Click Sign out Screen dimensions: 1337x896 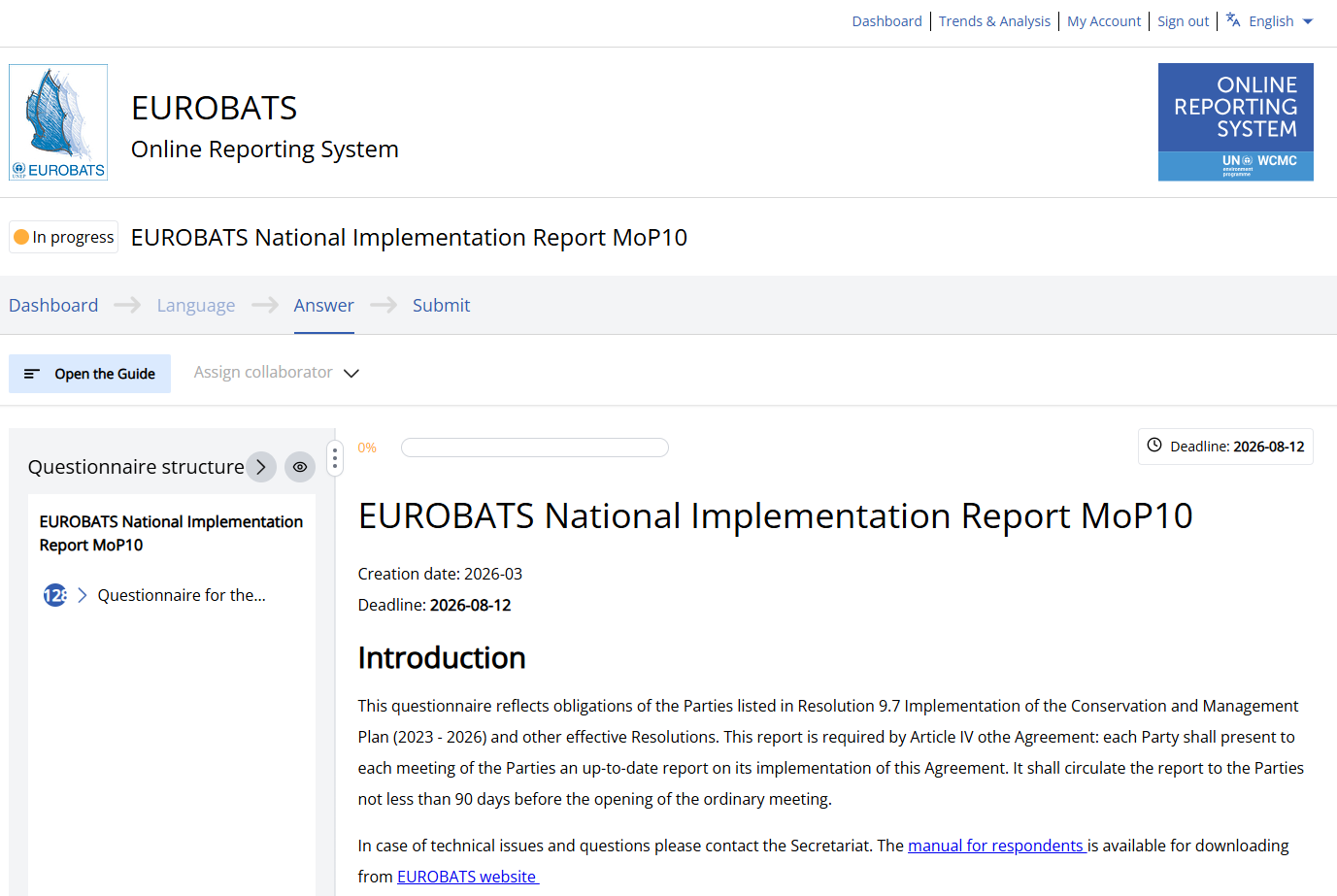point(1183,21)
